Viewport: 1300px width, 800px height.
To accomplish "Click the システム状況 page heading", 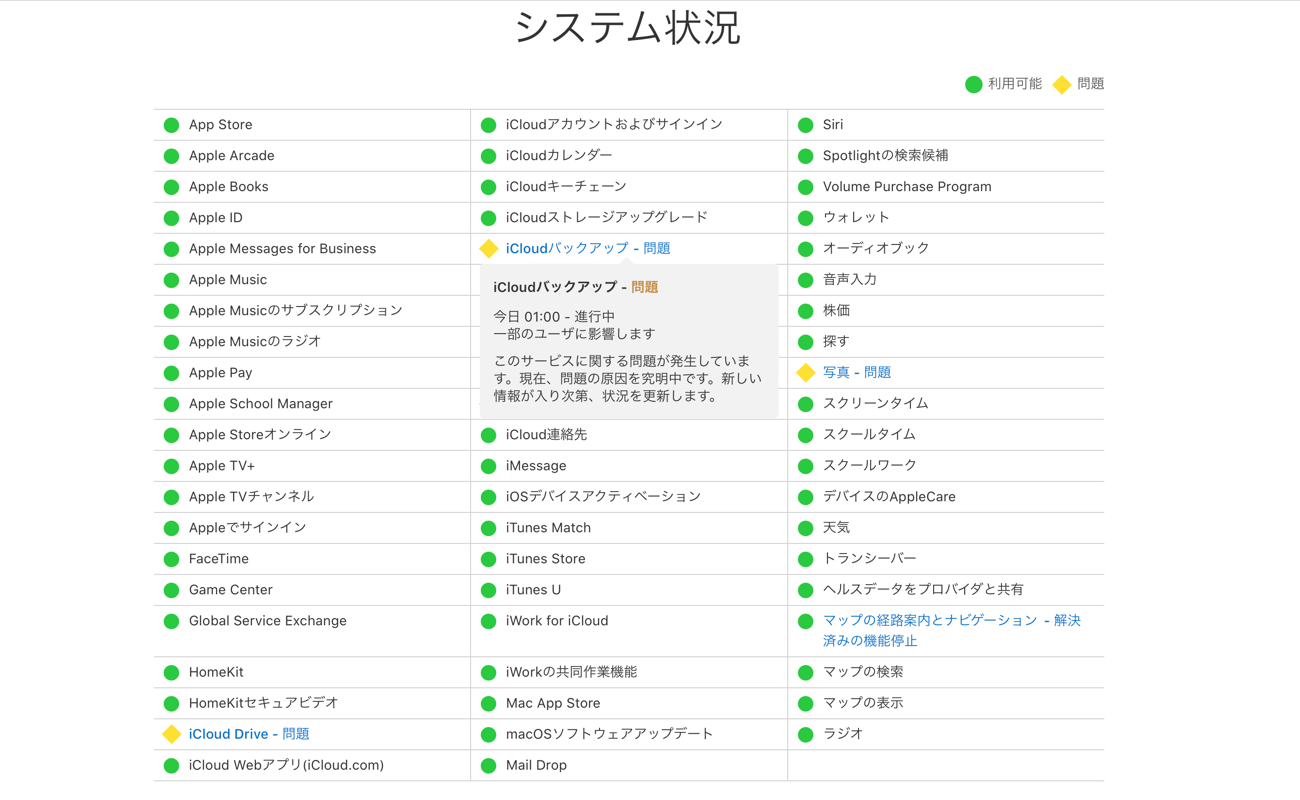I will click(628, 27).
